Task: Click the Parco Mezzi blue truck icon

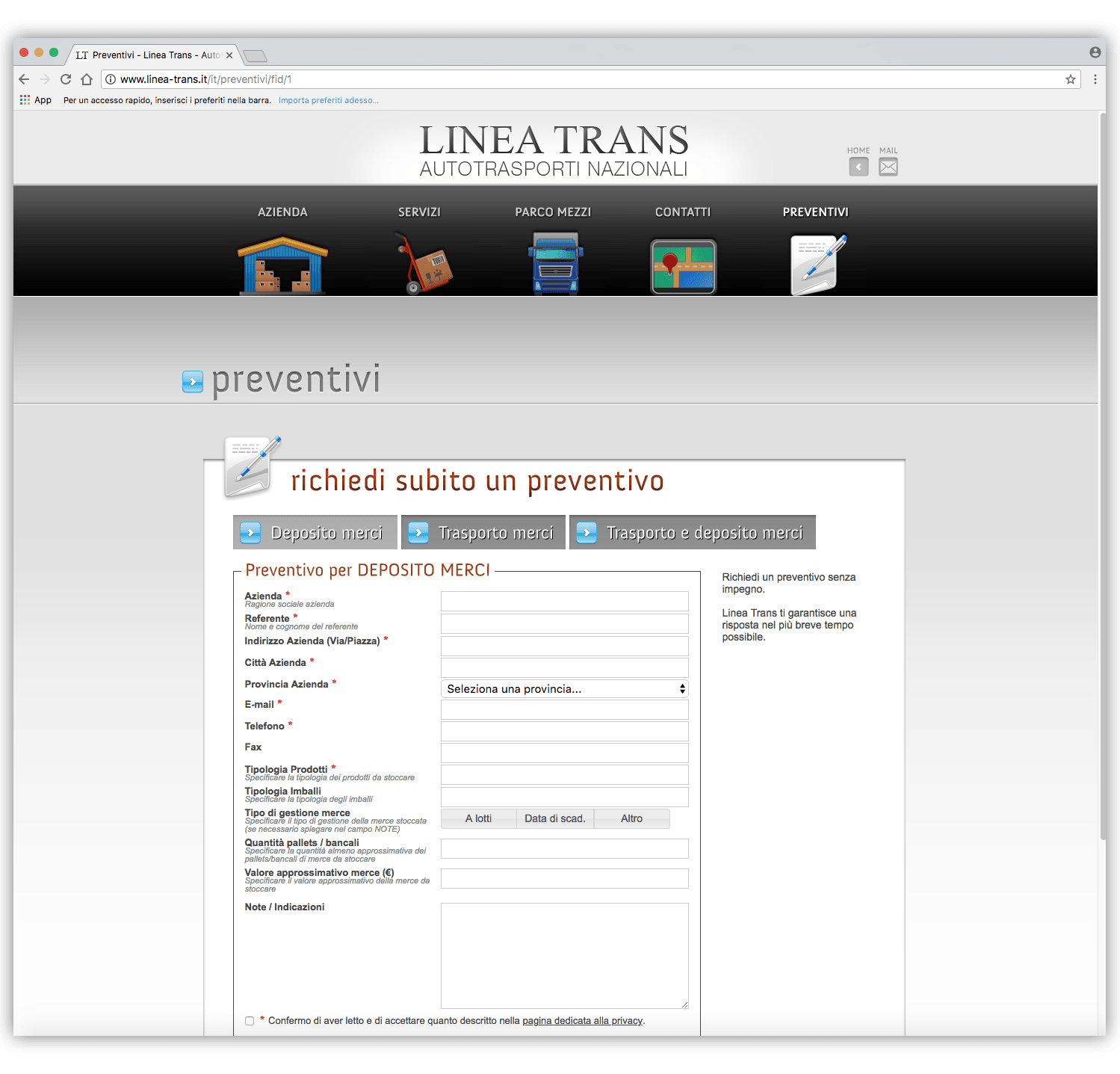Action: (x=555, y=263)
